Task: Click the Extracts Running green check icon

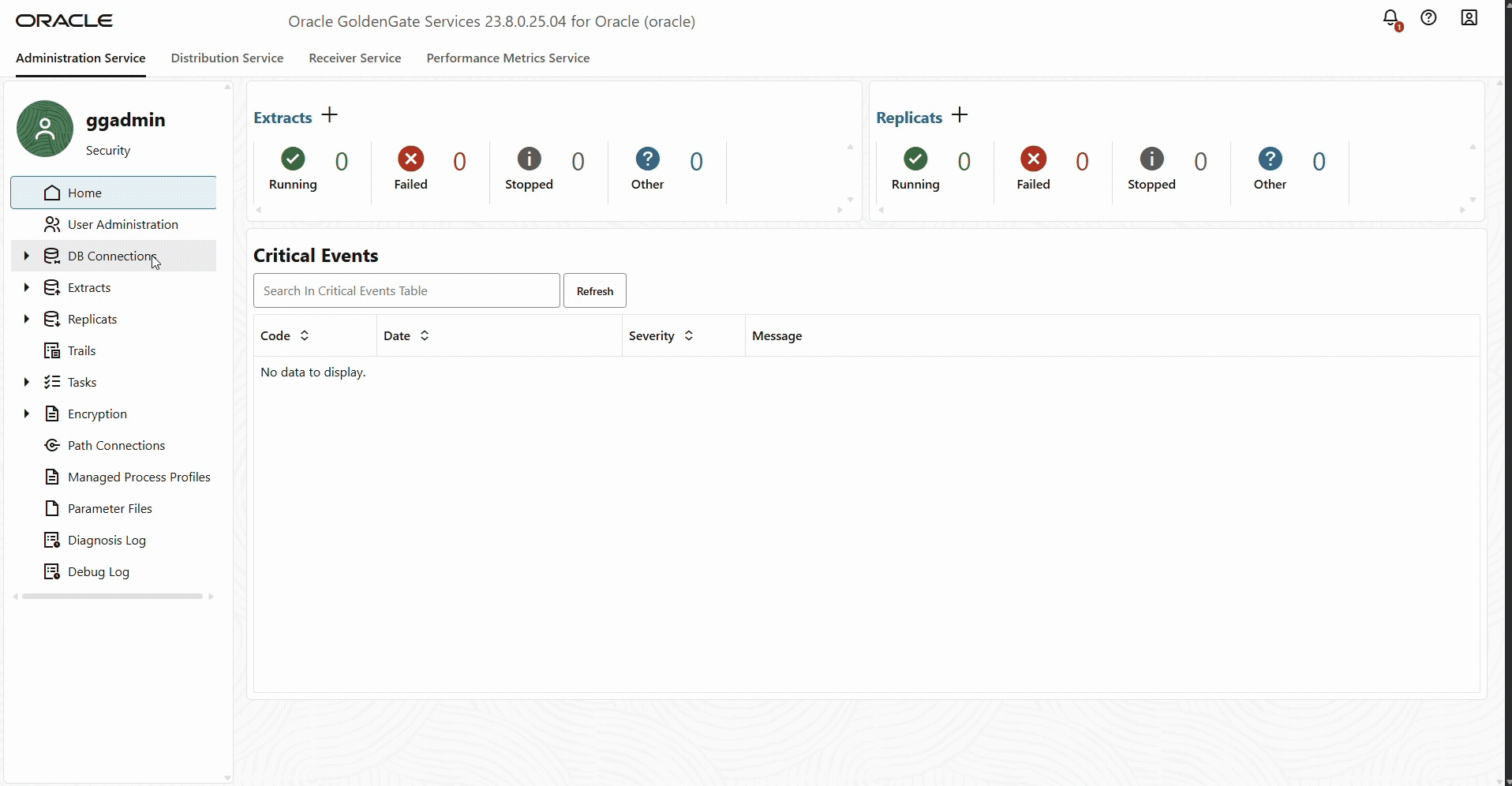Action: tap(293, 159)
